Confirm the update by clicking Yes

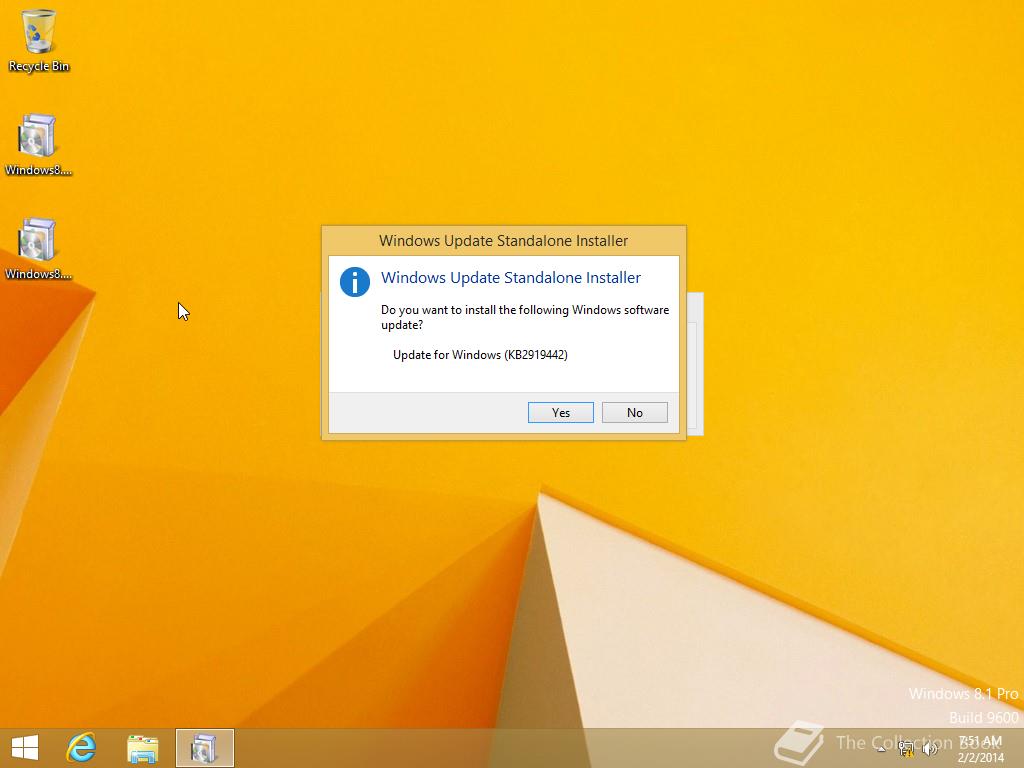click(560, 412)
